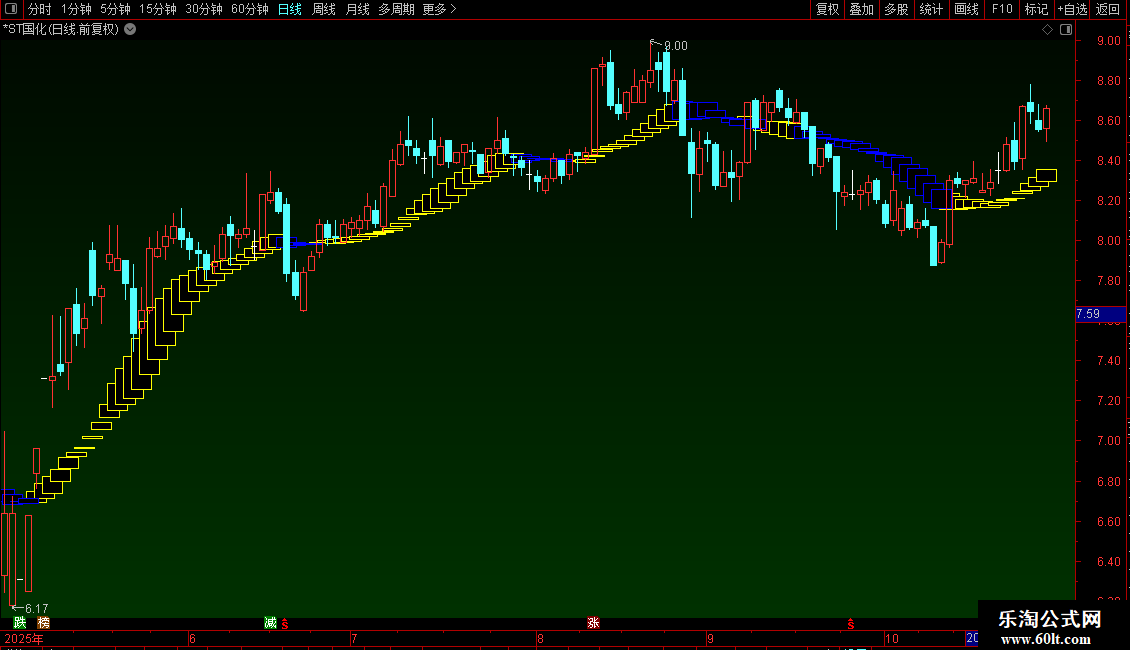Click month 10 on the time axis
The height and width of the screenshot is (650, 1130).
[891, 638]
